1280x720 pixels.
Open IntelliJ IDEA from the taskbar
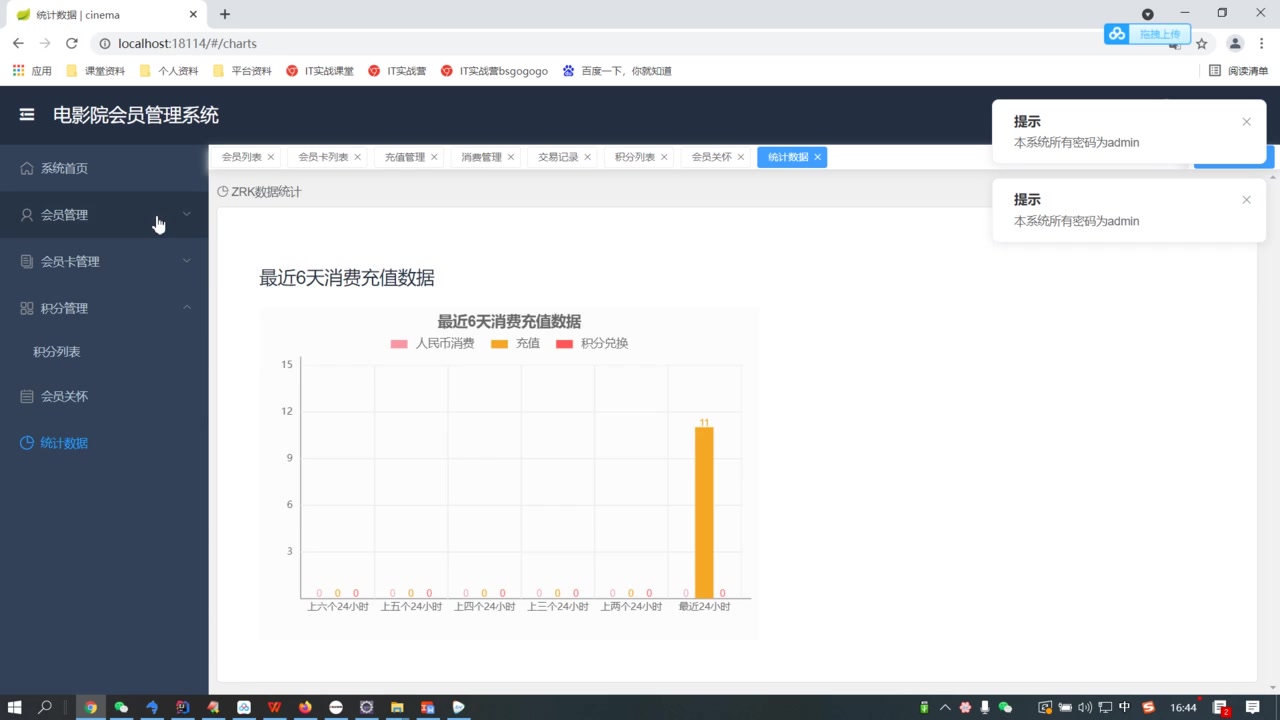tap(182, 707)
